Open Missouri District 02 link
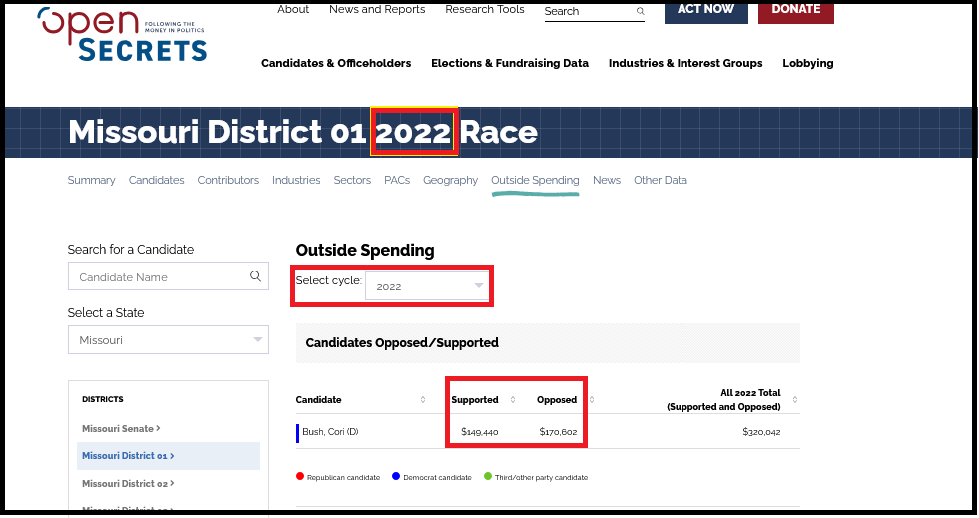This screenshot has width=979, height=518. click(128, 483)
